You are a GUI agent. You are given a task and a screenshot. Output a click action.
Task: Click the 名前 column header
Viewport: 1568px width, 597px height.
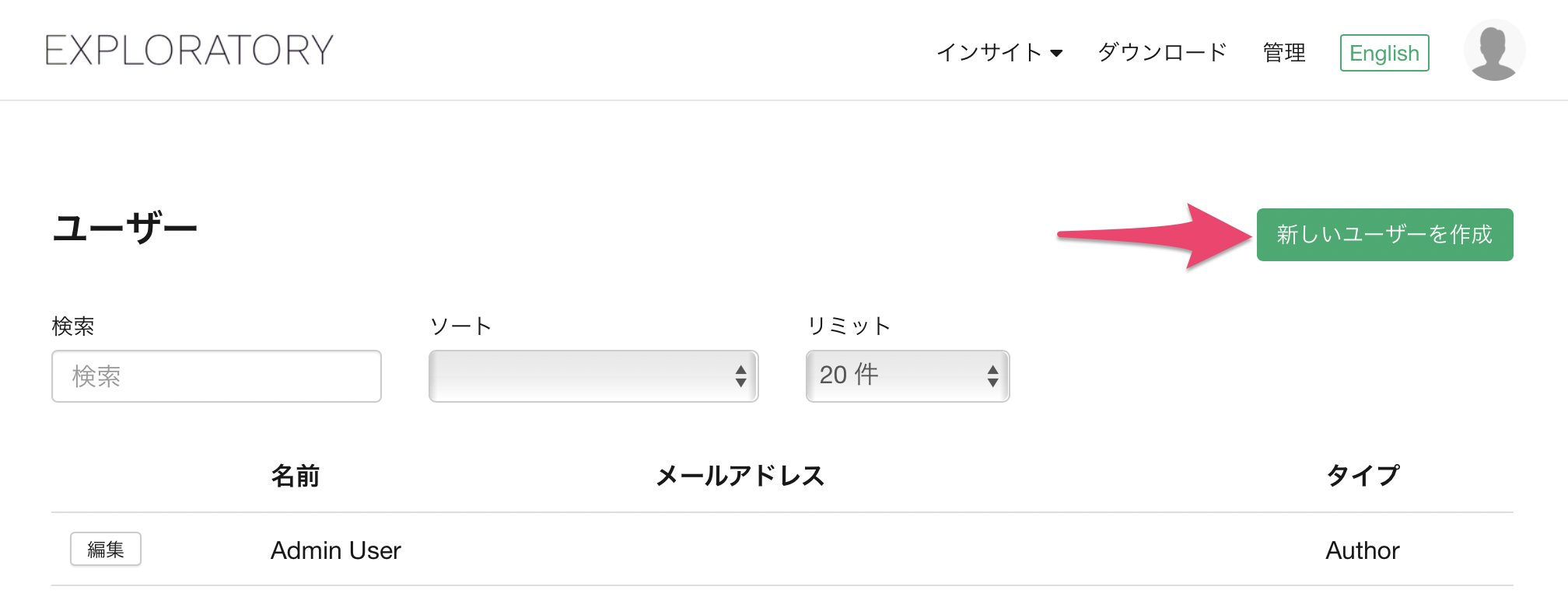point(296,476)
